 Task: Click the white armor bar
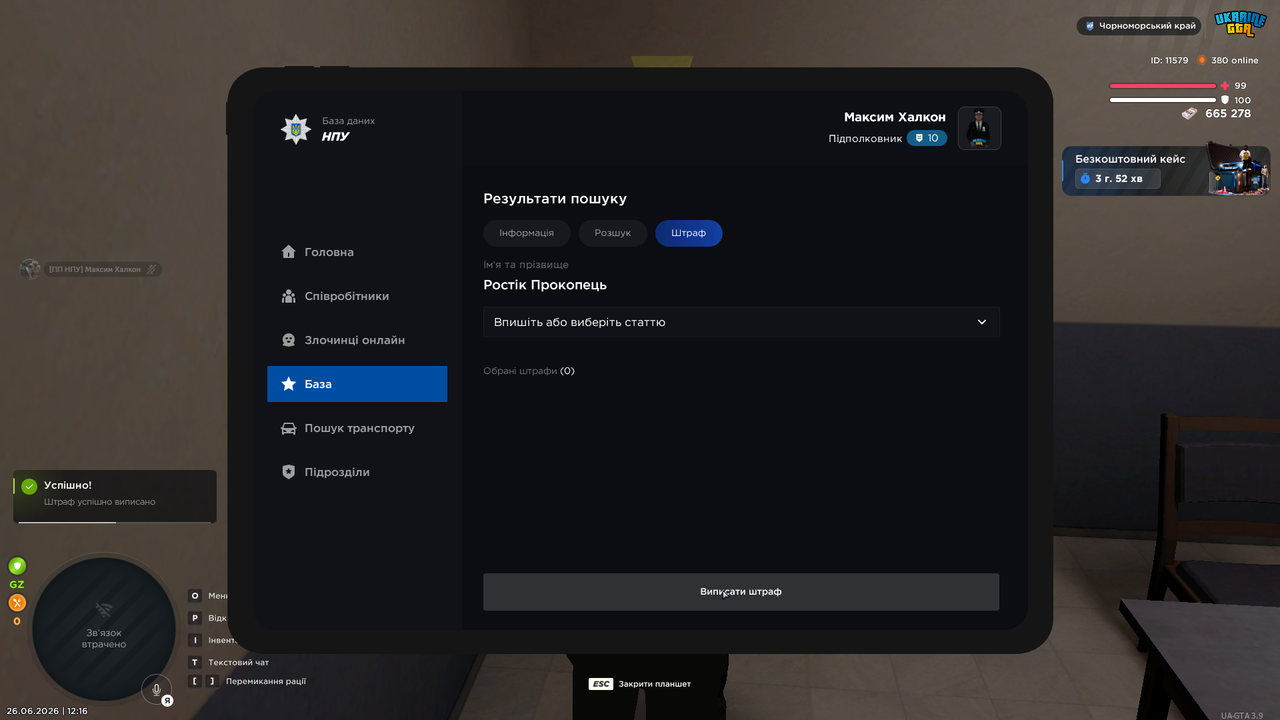pyautogui.click(x=1163, y=100)
